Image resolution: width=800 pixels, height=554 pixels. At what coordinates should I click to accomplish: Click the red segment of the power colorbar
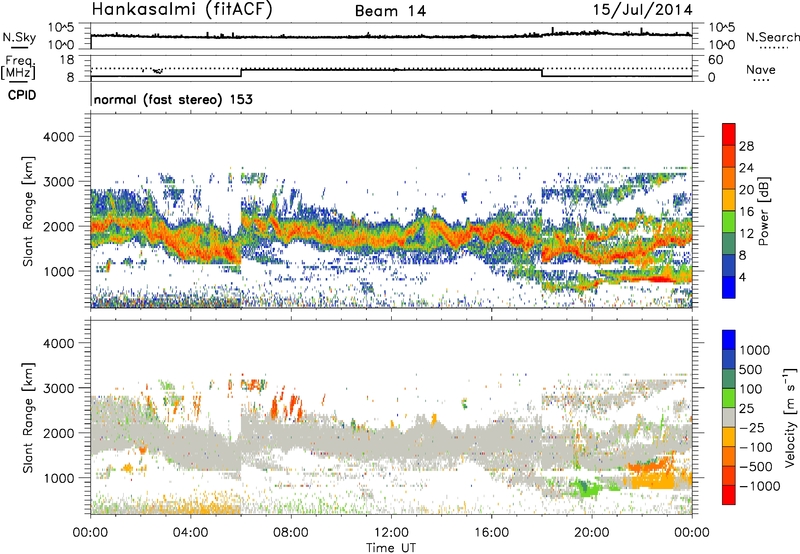coord(729,134)
